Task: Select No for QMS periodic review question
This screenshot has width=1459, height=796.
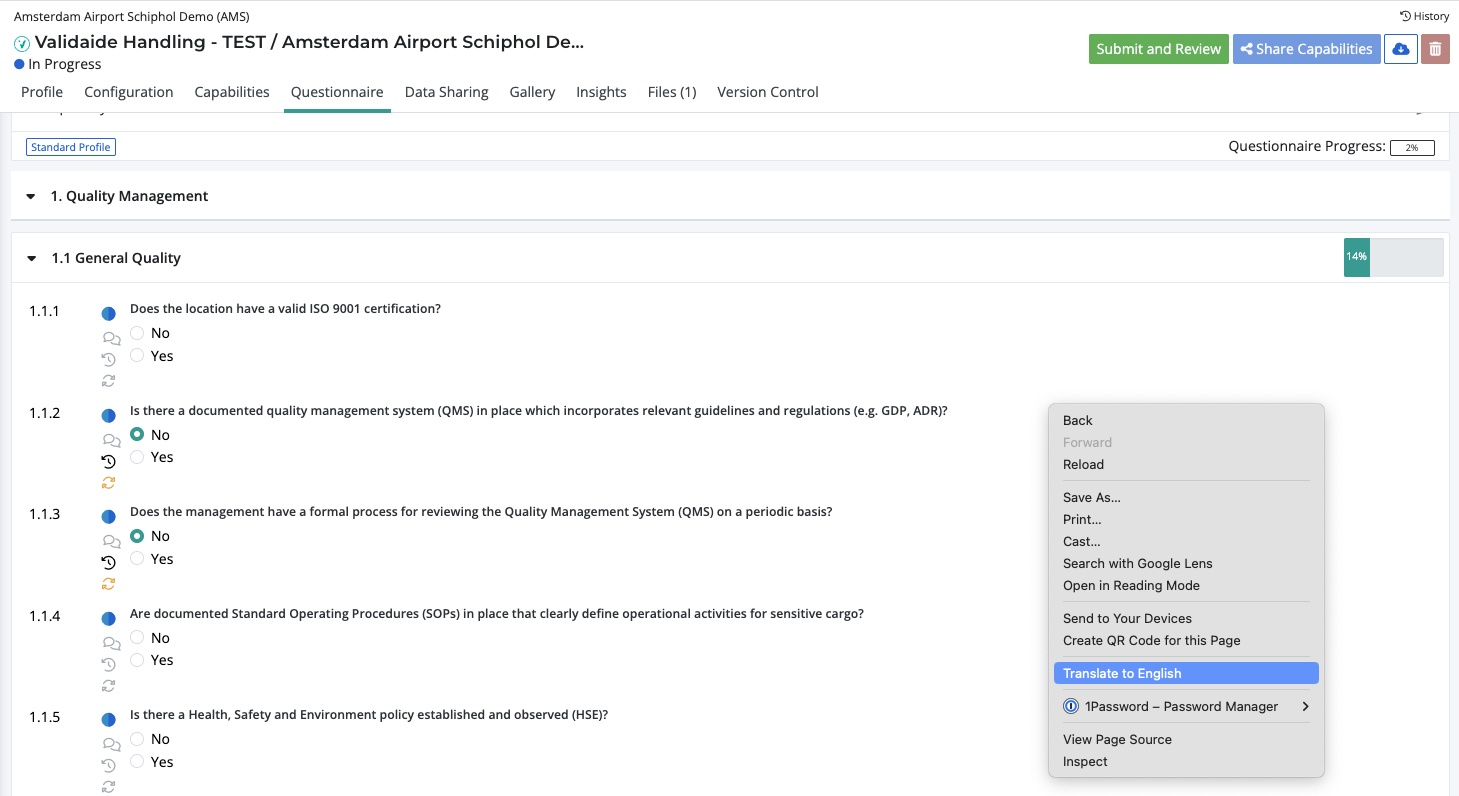Action: pos(137,536)
